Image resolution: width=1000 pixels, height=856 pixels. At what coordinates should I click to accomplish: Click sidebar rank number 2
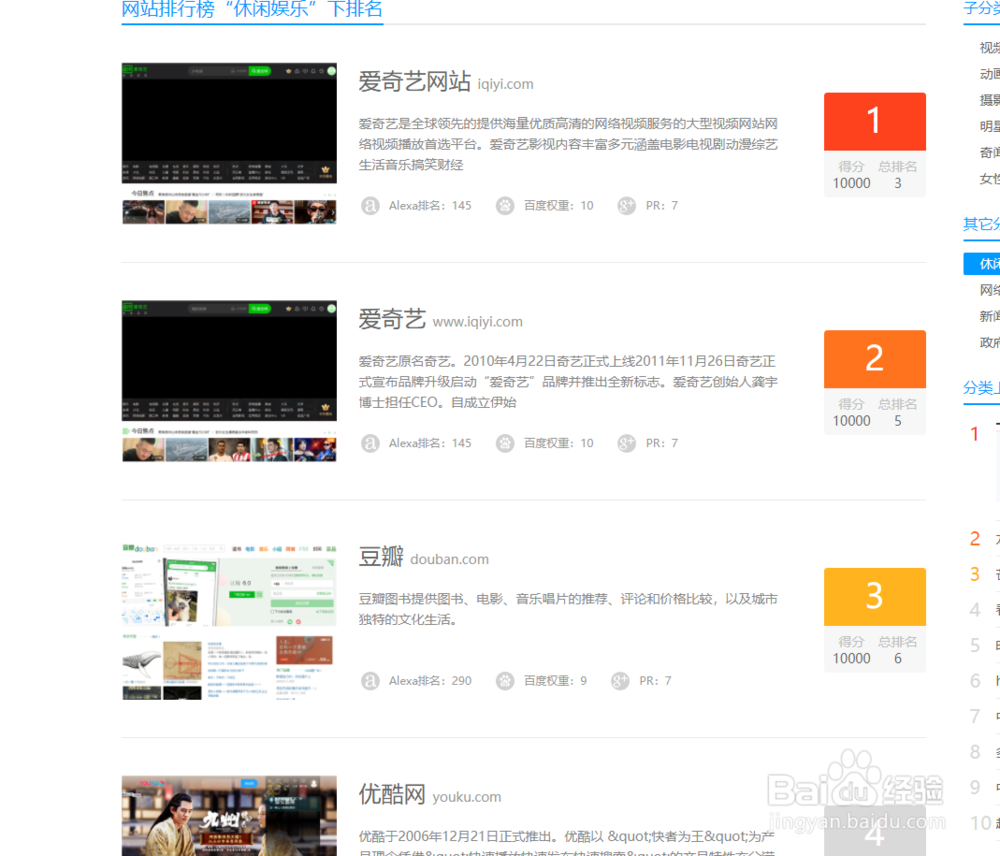974,539
